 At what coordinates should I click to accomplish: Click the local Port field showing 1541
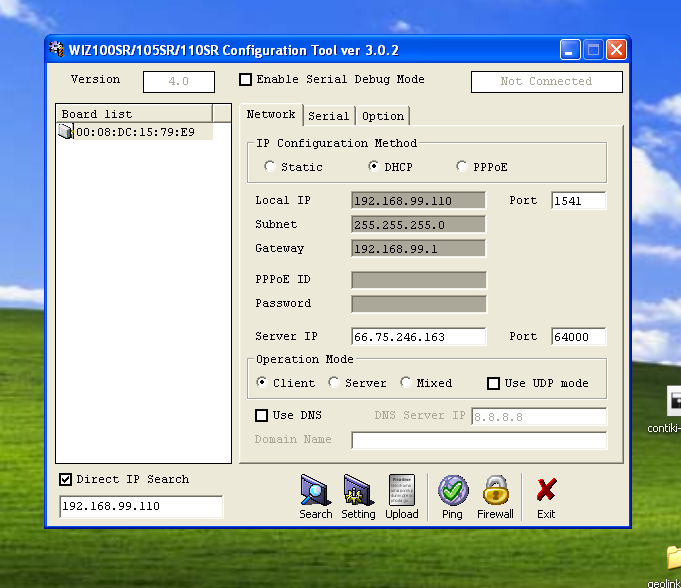coord(579,201)
